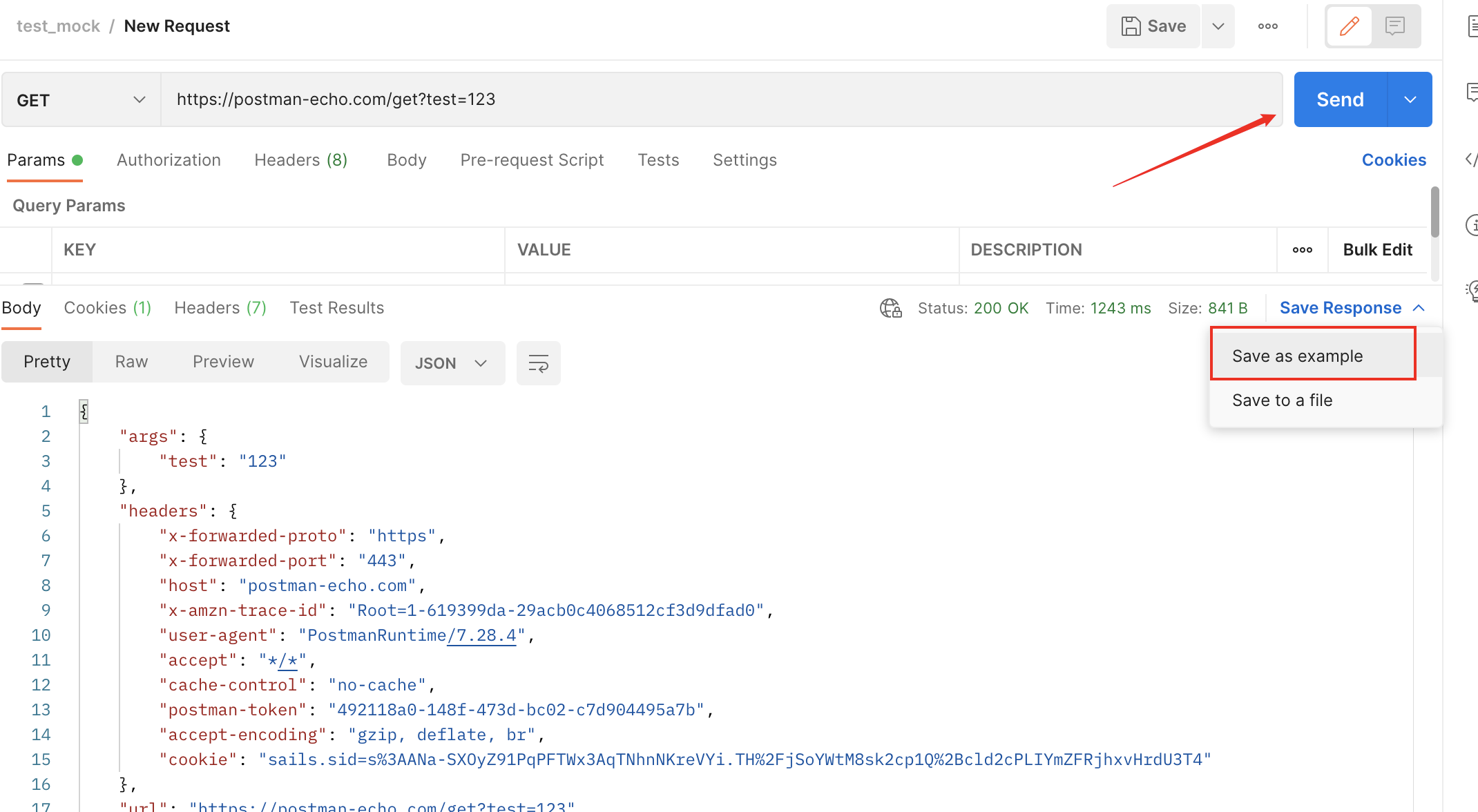Click the pencil edit mode icon
This screenshot has height=812, width=1478.
pyautogui.click(x=1349, y=26)
